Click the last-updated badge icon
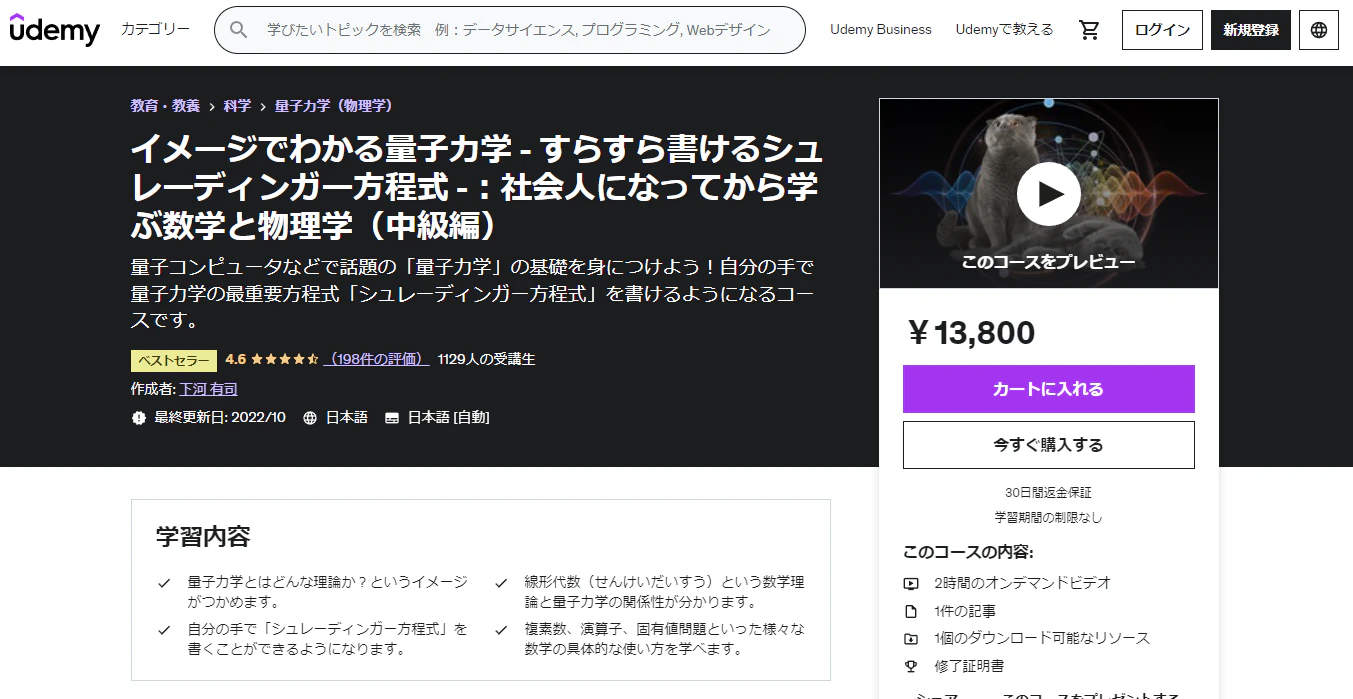This screenshot has height=699, width=1353. click(x=139, y=417)
